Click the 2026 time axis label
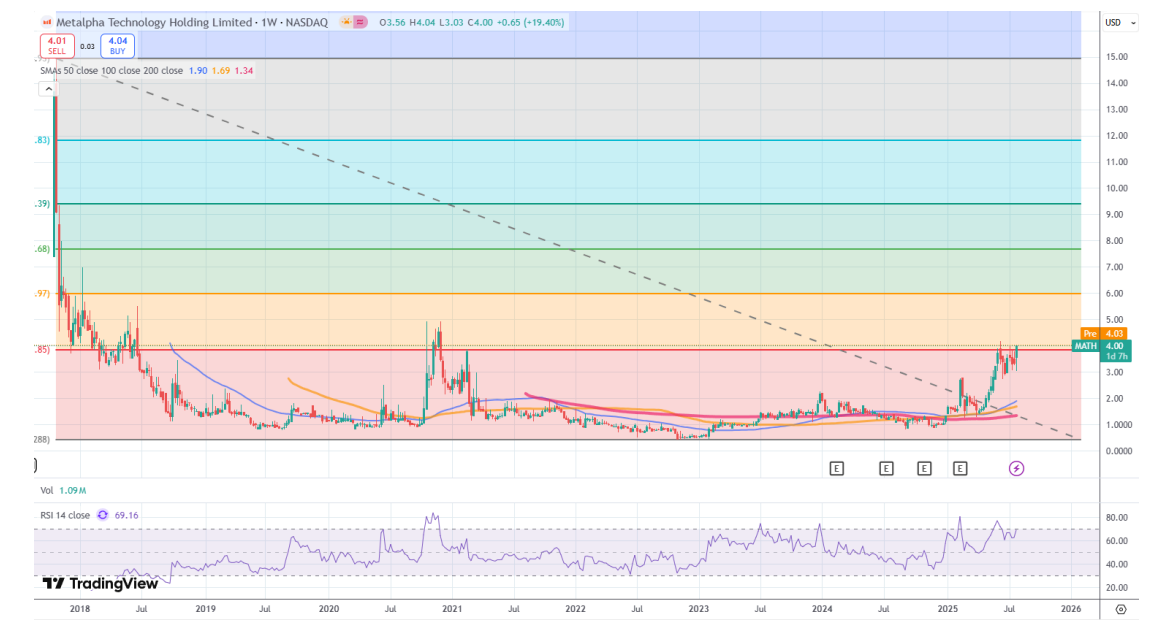 1071,609
